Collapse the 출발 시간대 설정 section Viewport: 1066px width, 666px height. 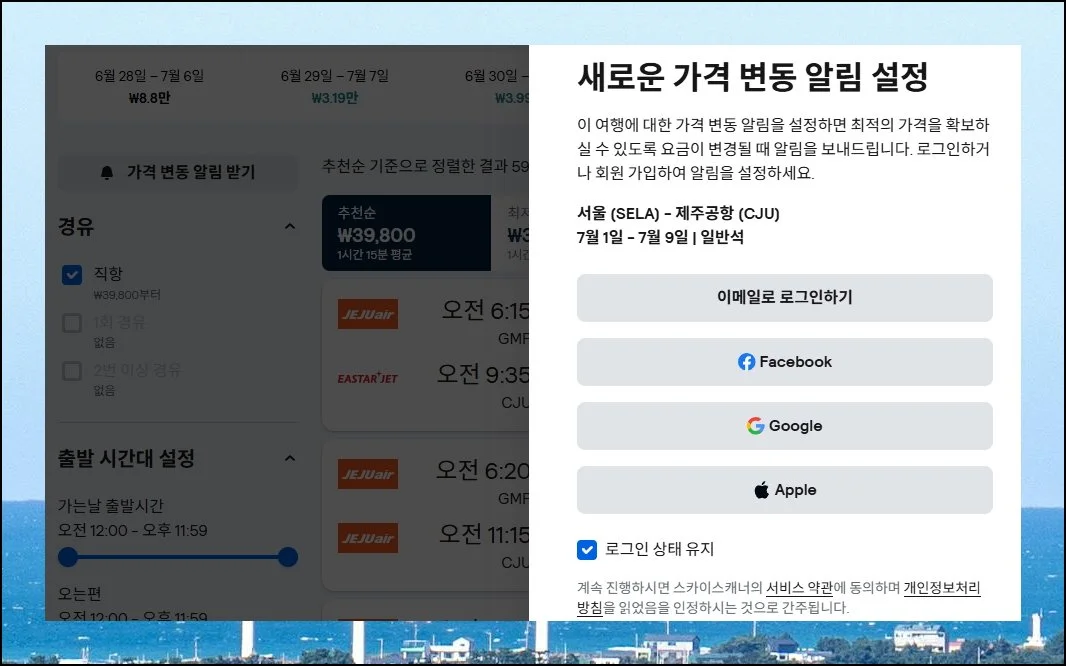pos(290,459)
